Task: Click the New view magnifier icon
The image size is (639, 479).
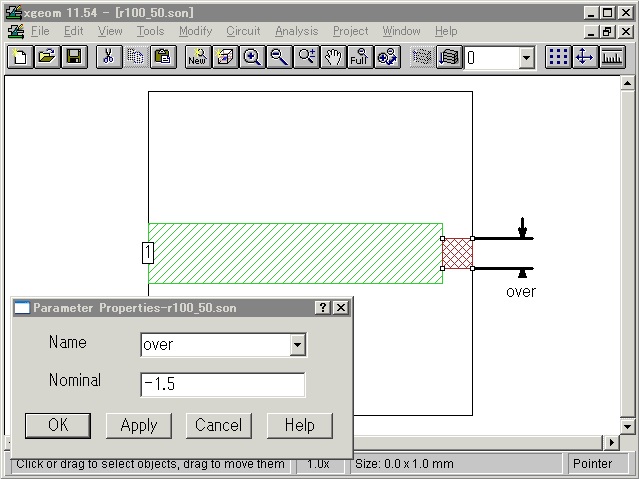Action: point(198,57)
